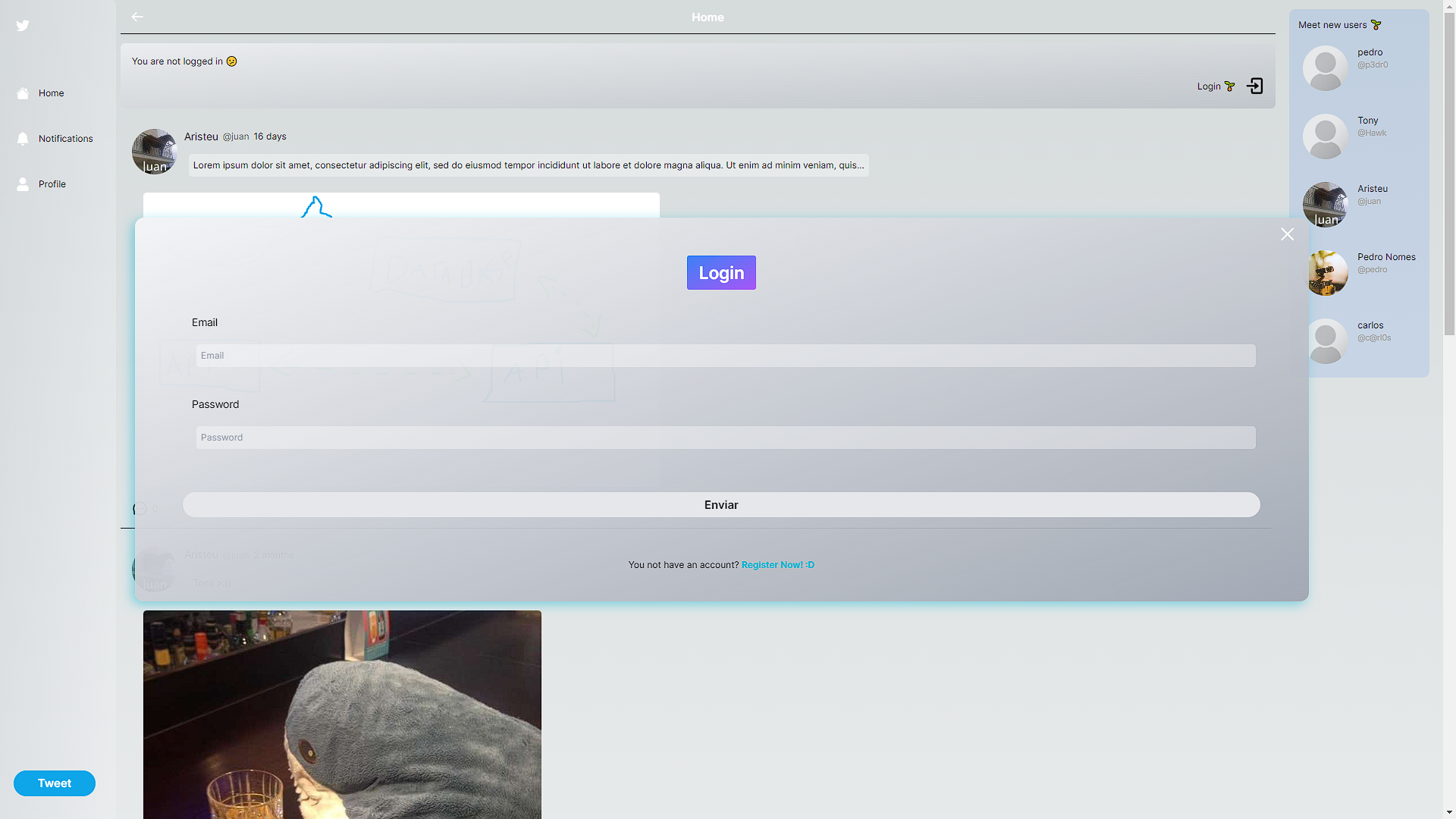1456x819 pixels.
Task: Click the Notifications bell icon
Action: [x=23, y=139]
